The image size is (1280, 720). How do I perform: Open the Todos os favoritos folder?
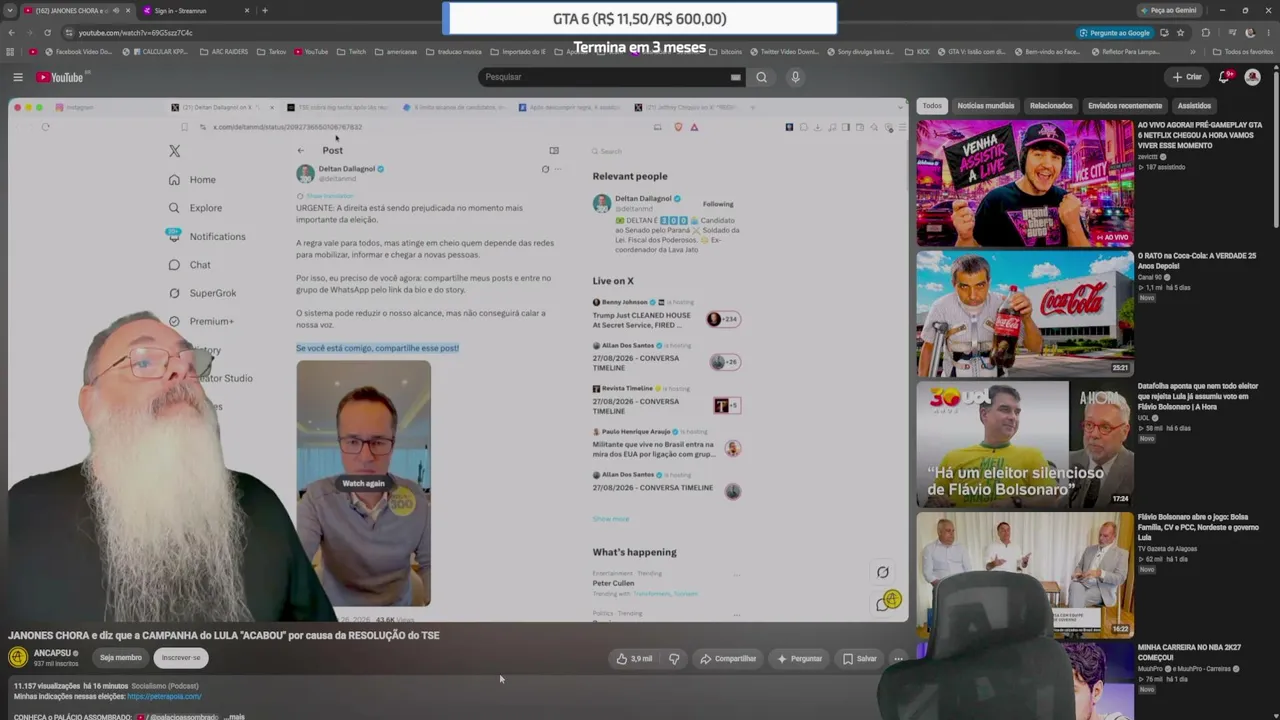pyautogui.click(x=1243, y=52)
